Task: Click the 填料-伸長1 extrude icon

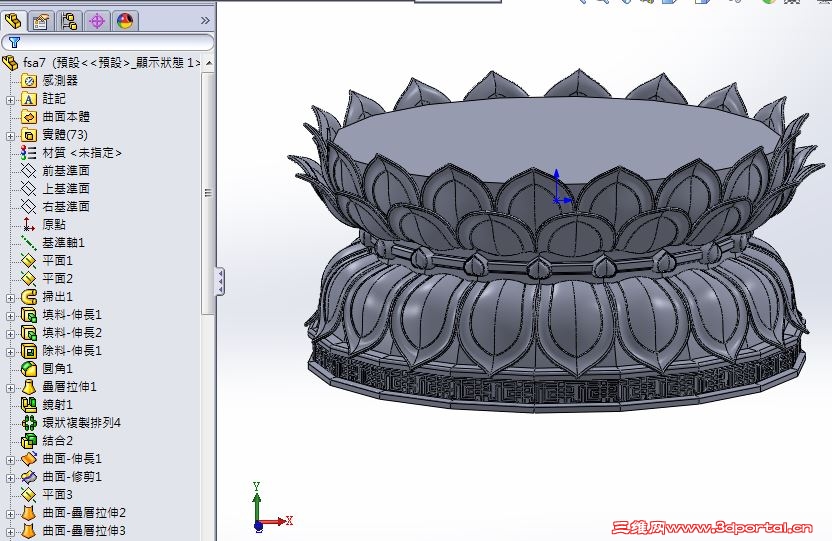Action: click(29, 315)
